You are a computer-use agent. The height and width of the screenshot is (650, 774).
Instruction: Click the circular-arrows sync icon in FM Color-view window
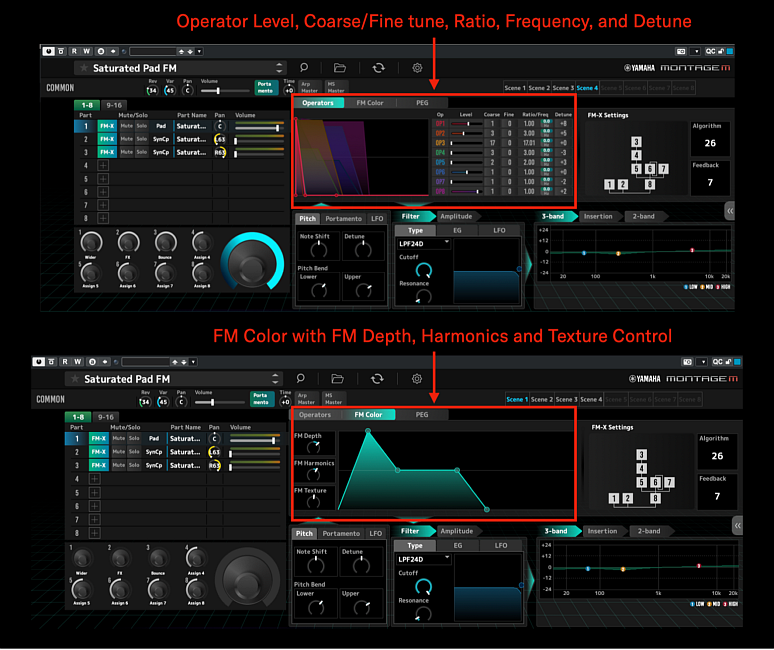pos(377,379)
